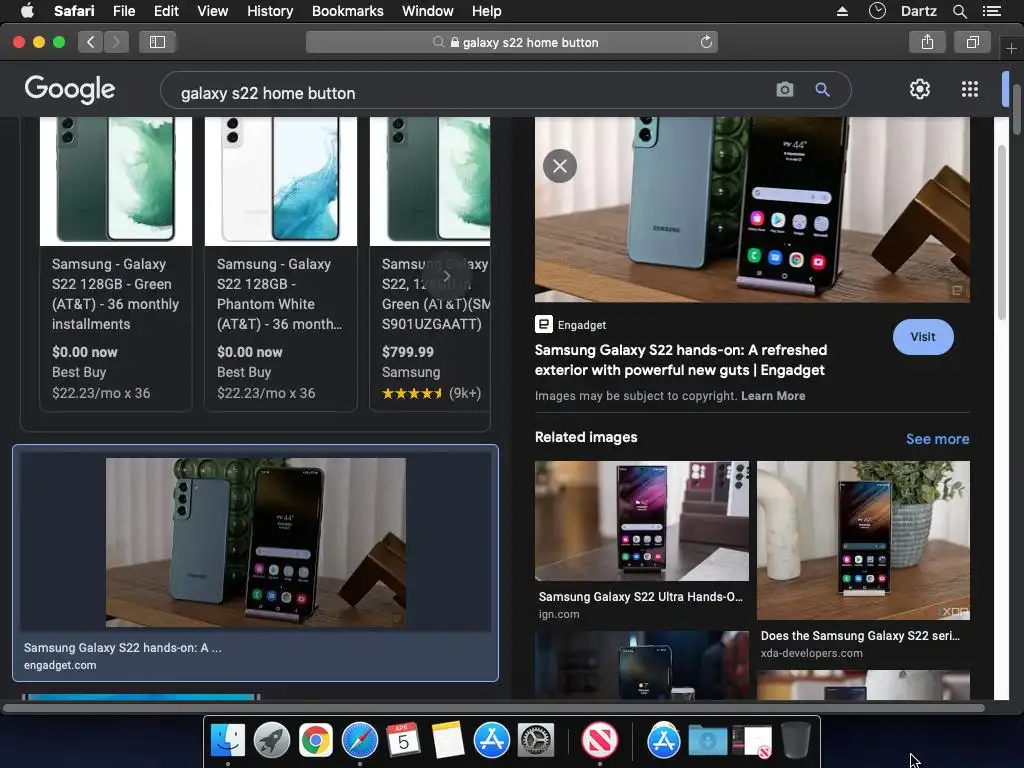Click the blue search magnifier icon
The image size is (1024, 768).
(x=822, y=89)
